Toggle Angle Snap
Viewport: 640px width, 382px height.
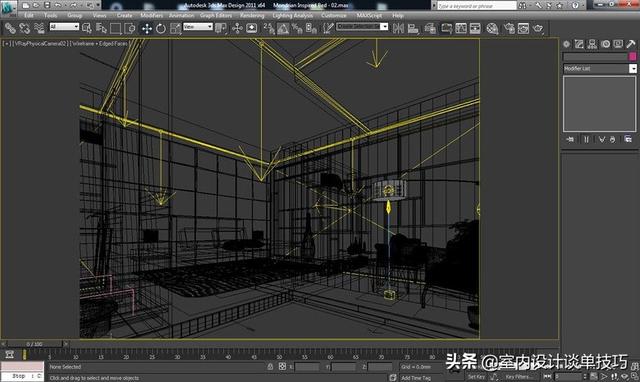[283, 28]
